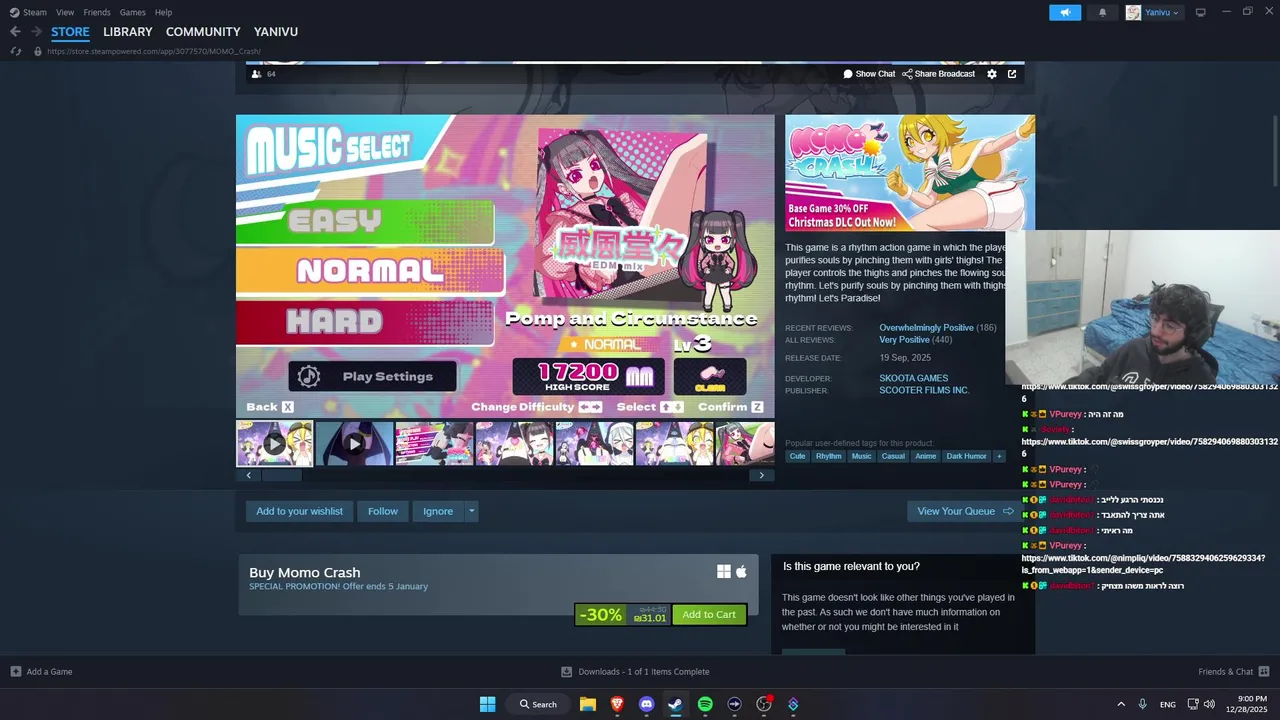Add Momo Crash to your wishlist
Screen dimensions: 1280x720
coord(299,511)
